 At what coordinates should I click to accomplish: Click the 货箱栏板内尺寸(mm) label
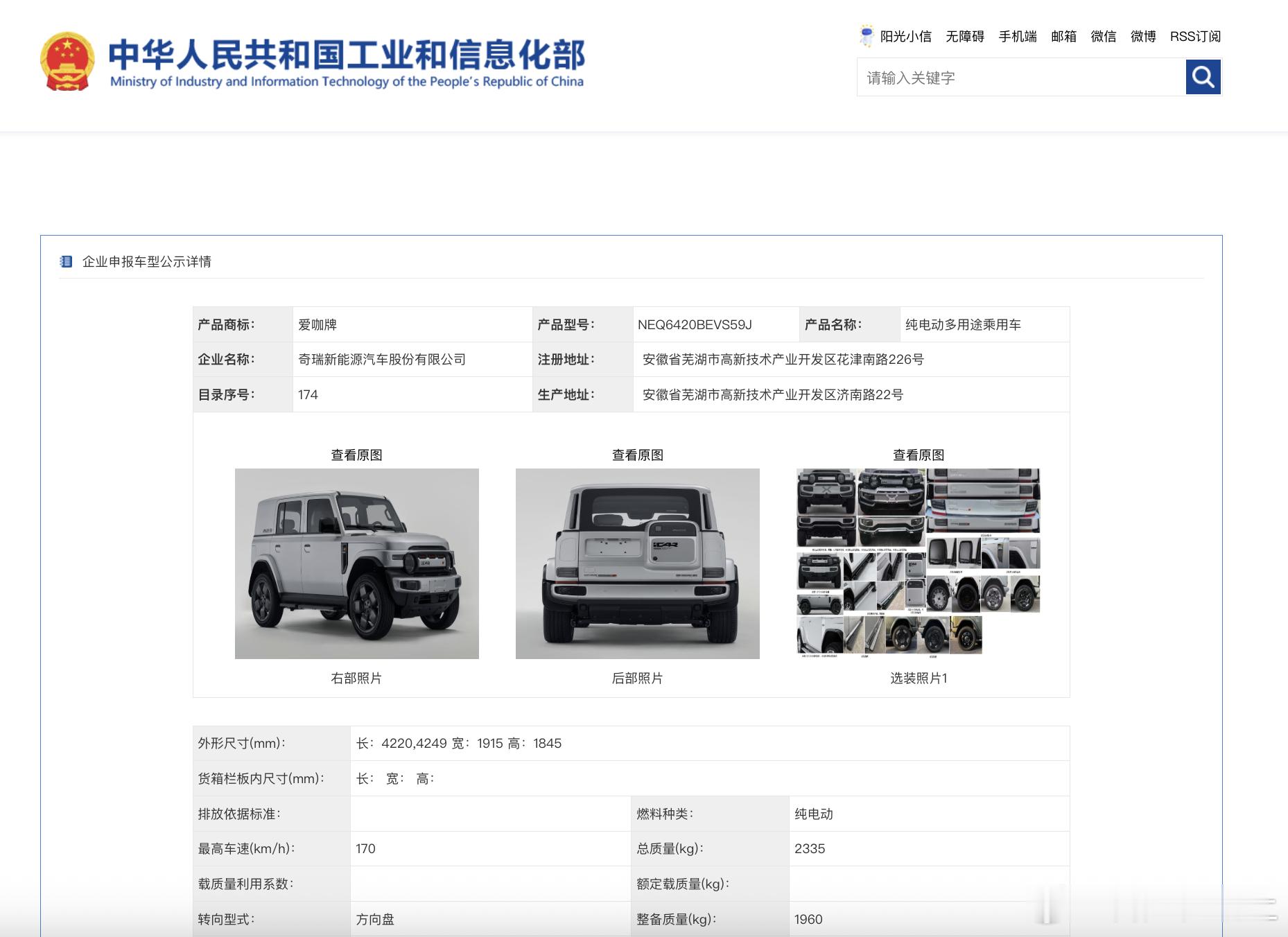coord(261,778)
